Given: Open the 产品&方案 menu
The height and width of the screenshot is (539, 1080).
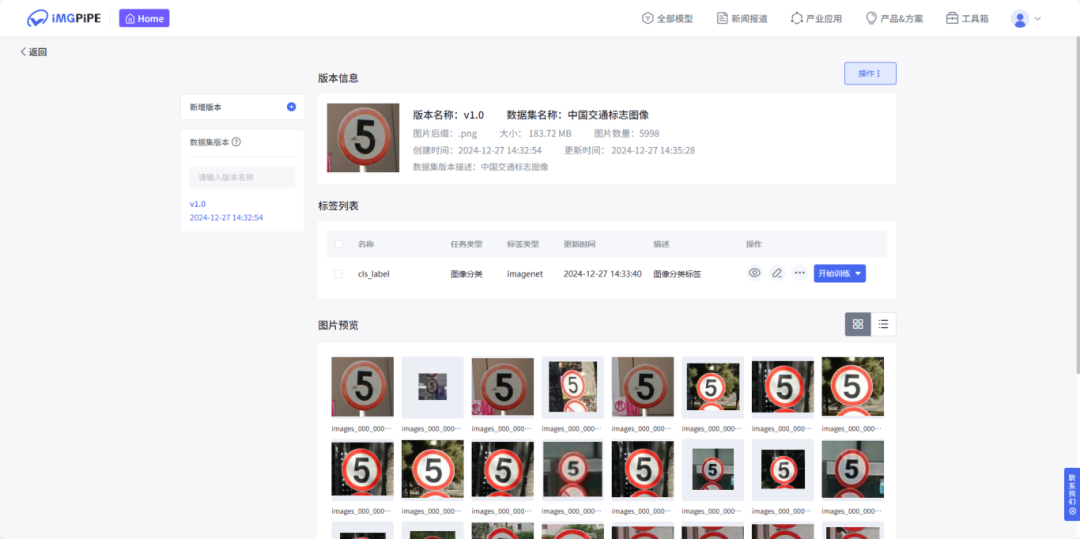Looking at the screenshot, I should pyautogui.click(x=894, y=19).
